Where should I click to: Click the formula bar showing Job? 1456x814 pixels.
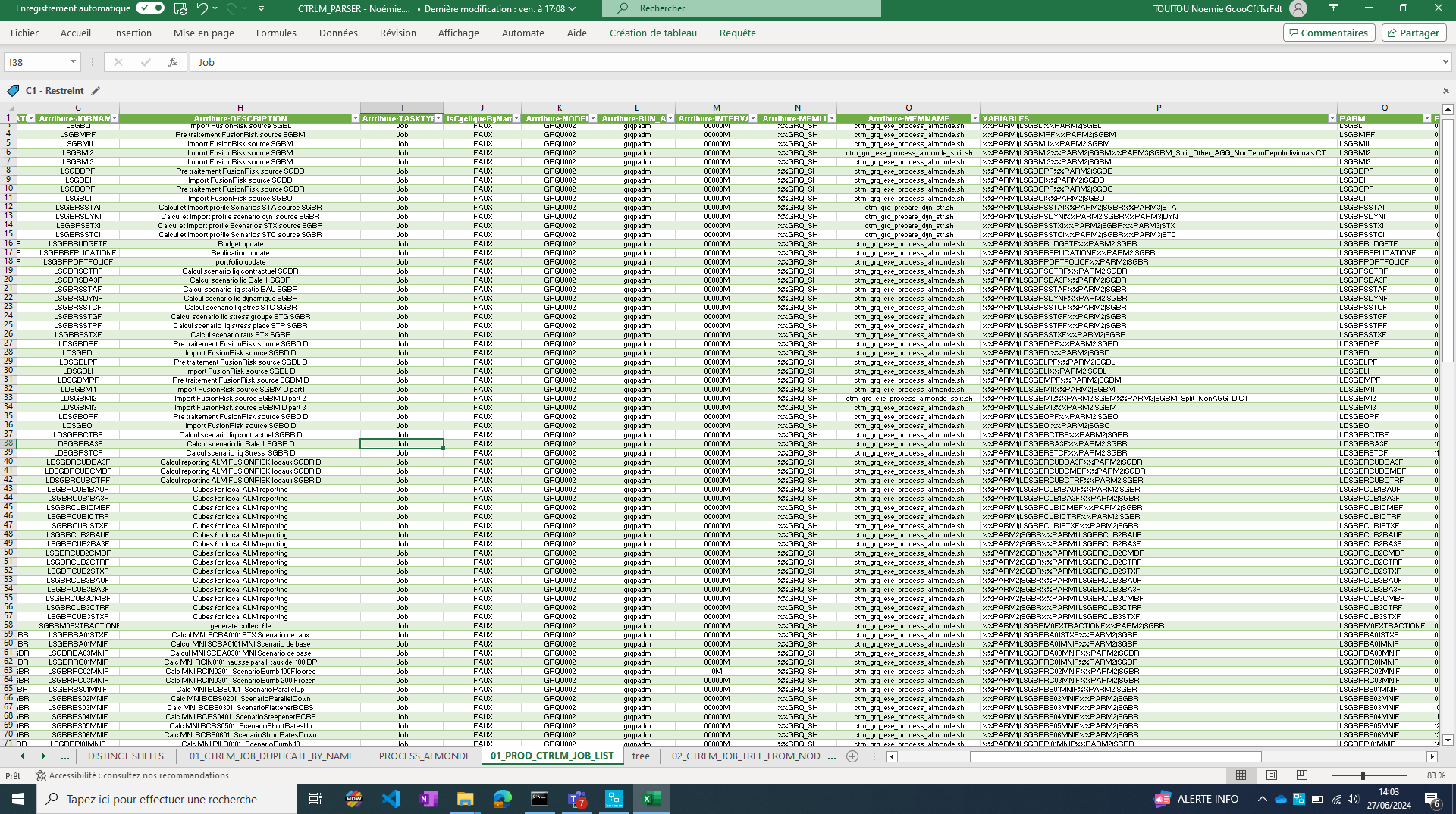815,62
